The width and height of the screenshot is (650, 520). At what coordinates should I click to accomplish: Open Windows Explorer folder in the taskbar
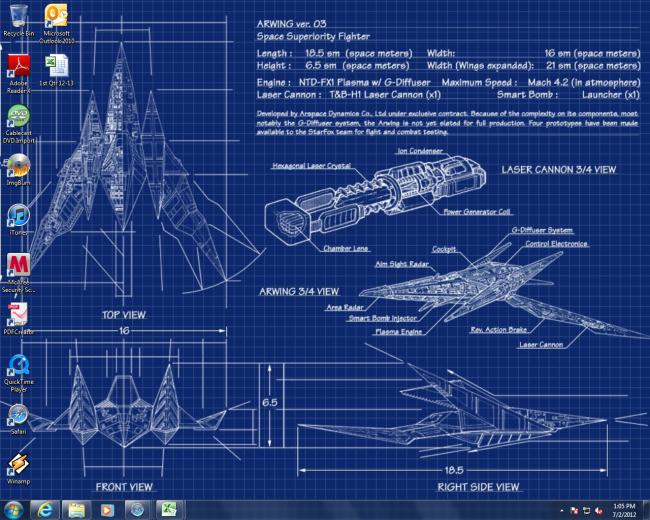76,510
